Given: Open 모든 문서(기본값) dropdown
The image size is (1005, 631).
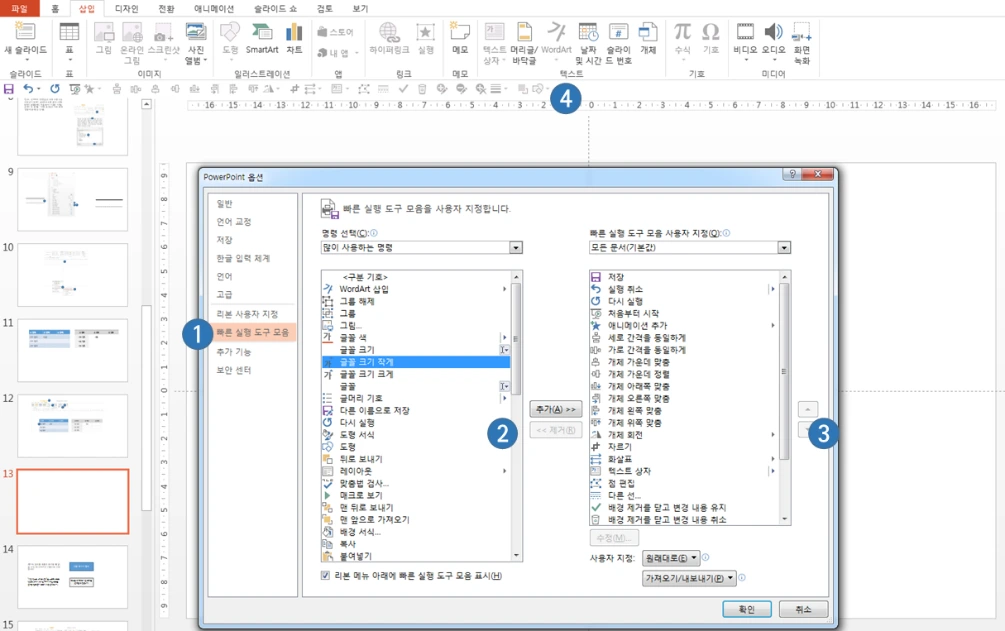Looking at the screenshot, I should (784, 248).
